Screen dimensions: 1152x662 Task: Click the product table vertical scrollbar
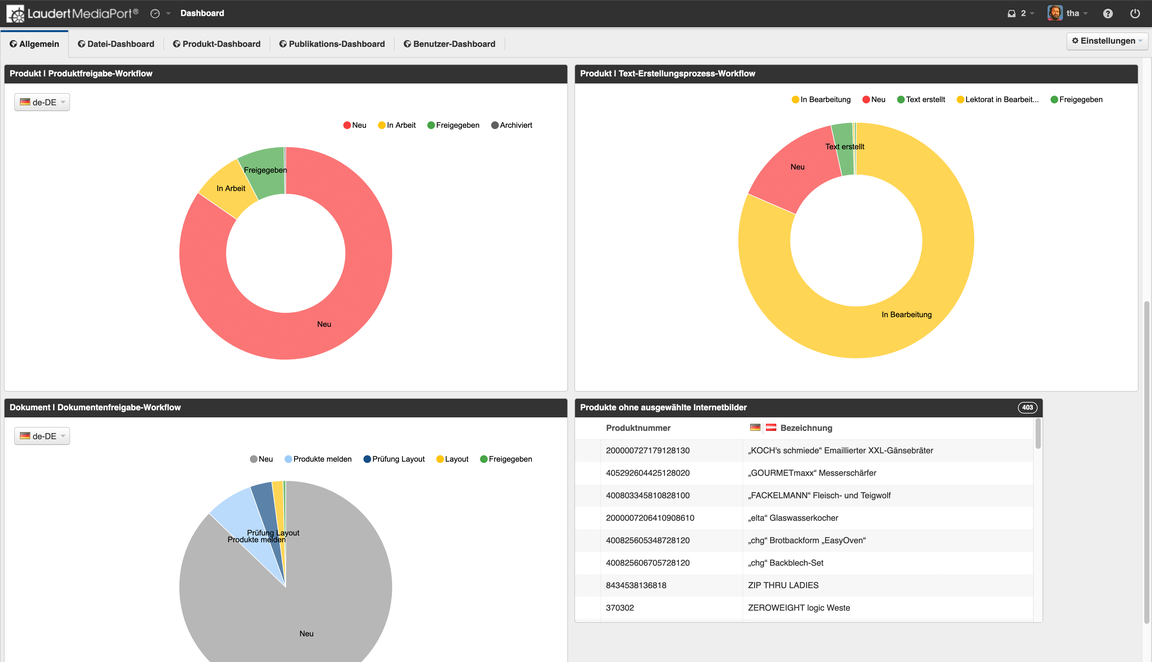click(x=1038, y=434)
